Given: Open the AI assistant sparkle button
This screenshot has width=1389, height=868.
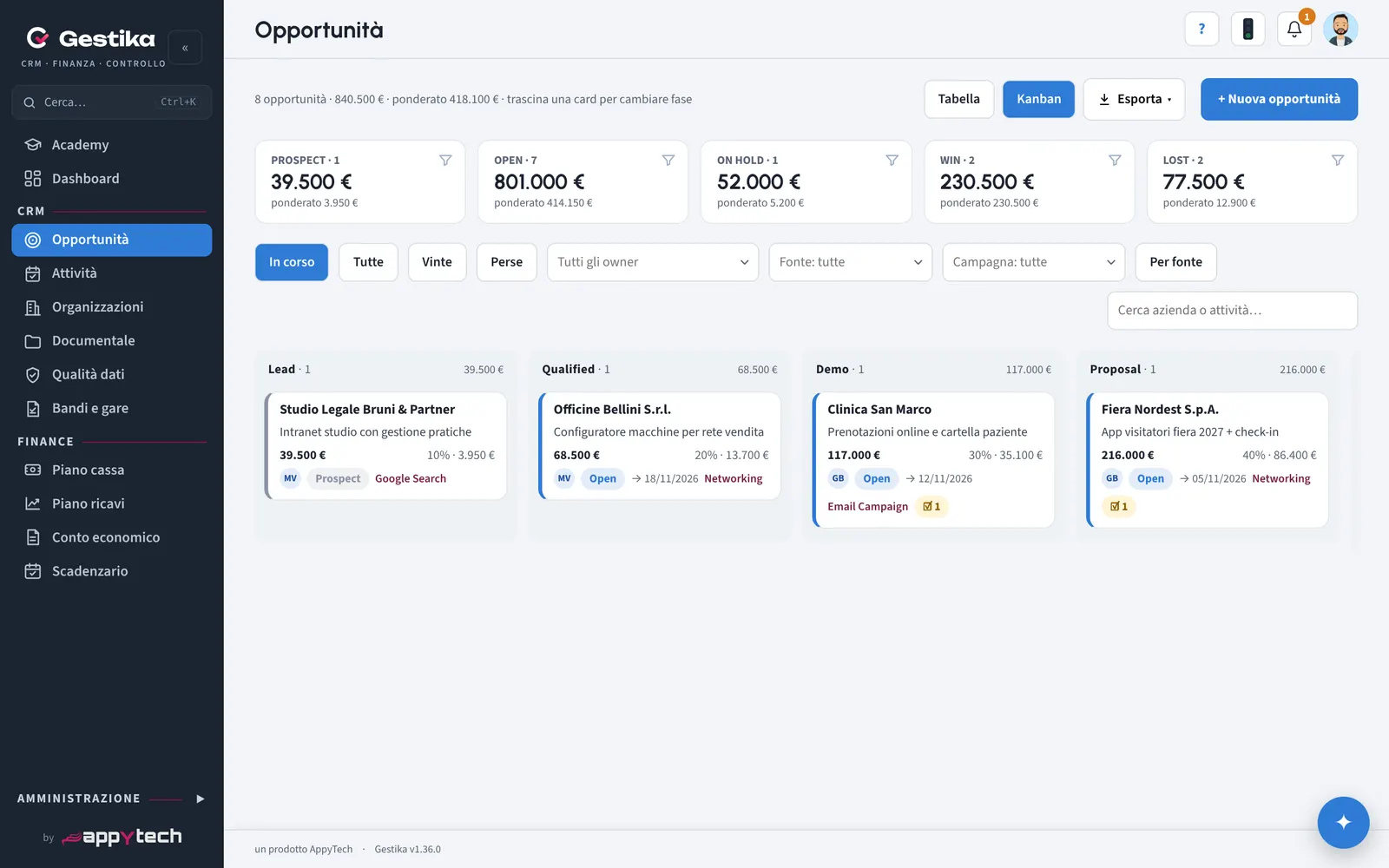Looking at the screenshot, I should coord(1343,822).
